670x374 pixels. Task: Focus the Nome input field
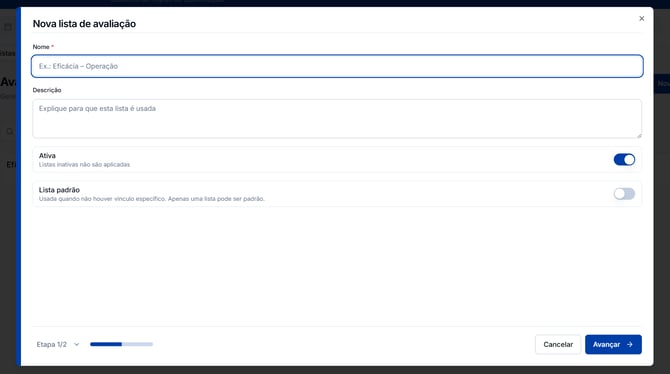click(x=337, y=66)
